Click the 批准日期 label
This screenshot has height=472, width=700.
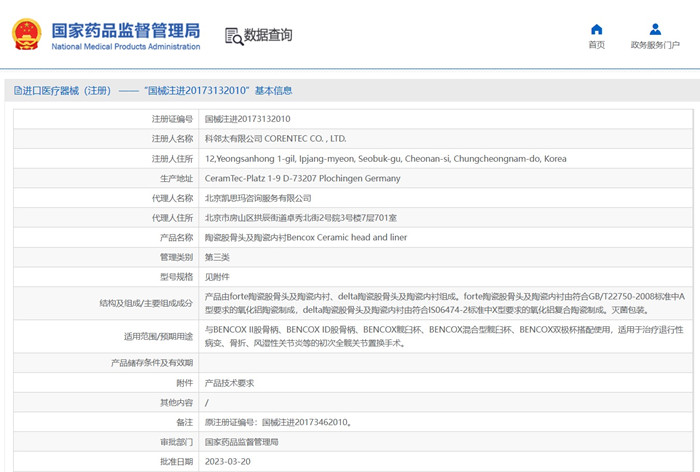(176, 462)
